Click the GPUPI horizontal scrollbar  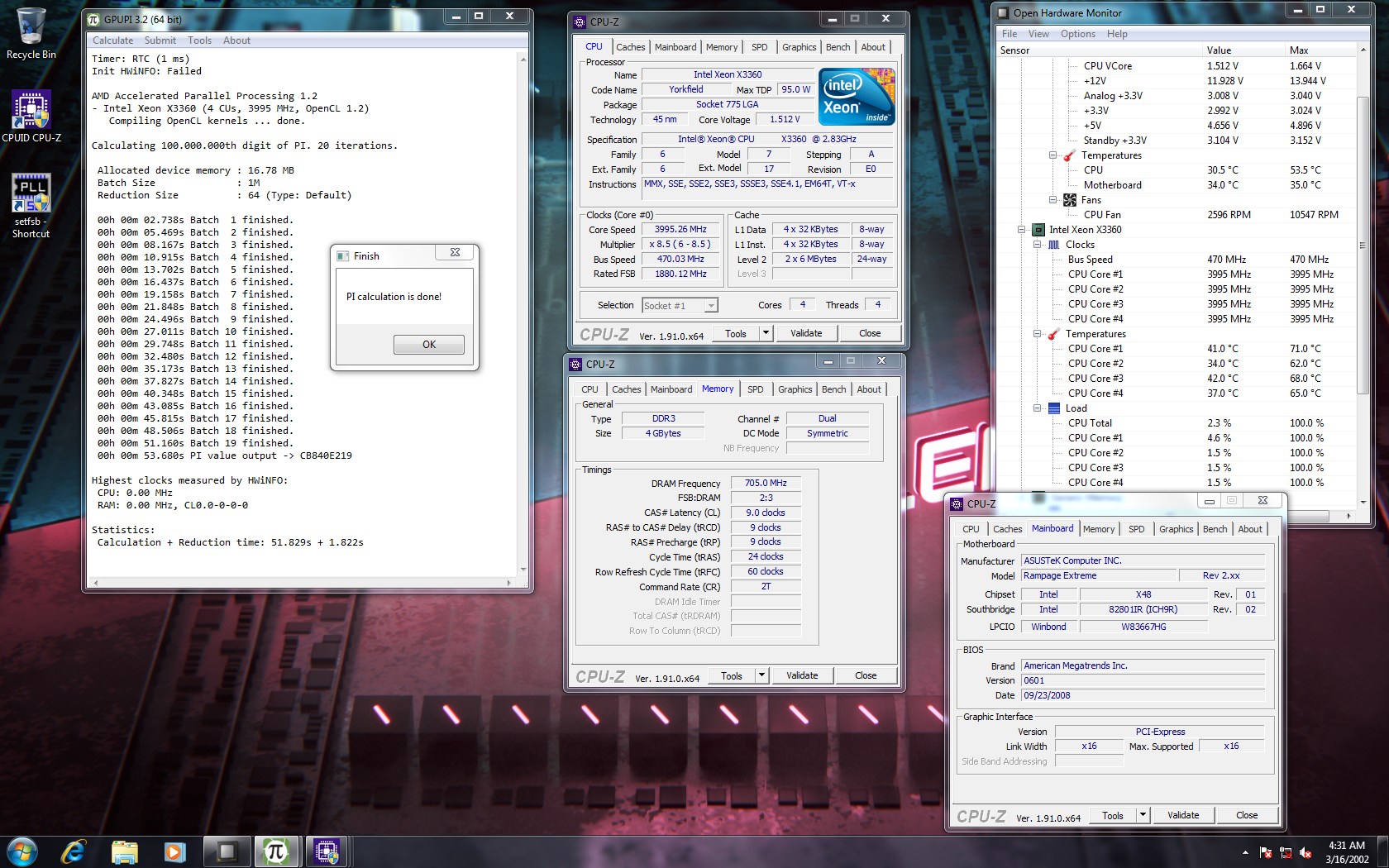click(302, 583)
